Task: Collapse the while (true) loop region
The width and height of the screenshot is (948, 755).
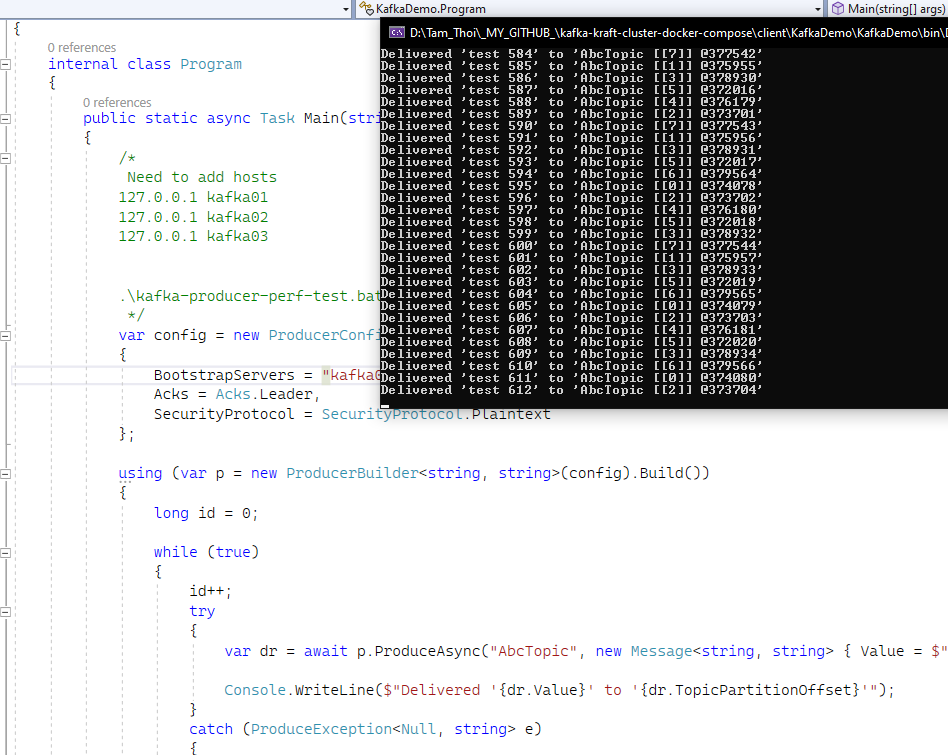Action: [x=5, y=552]
